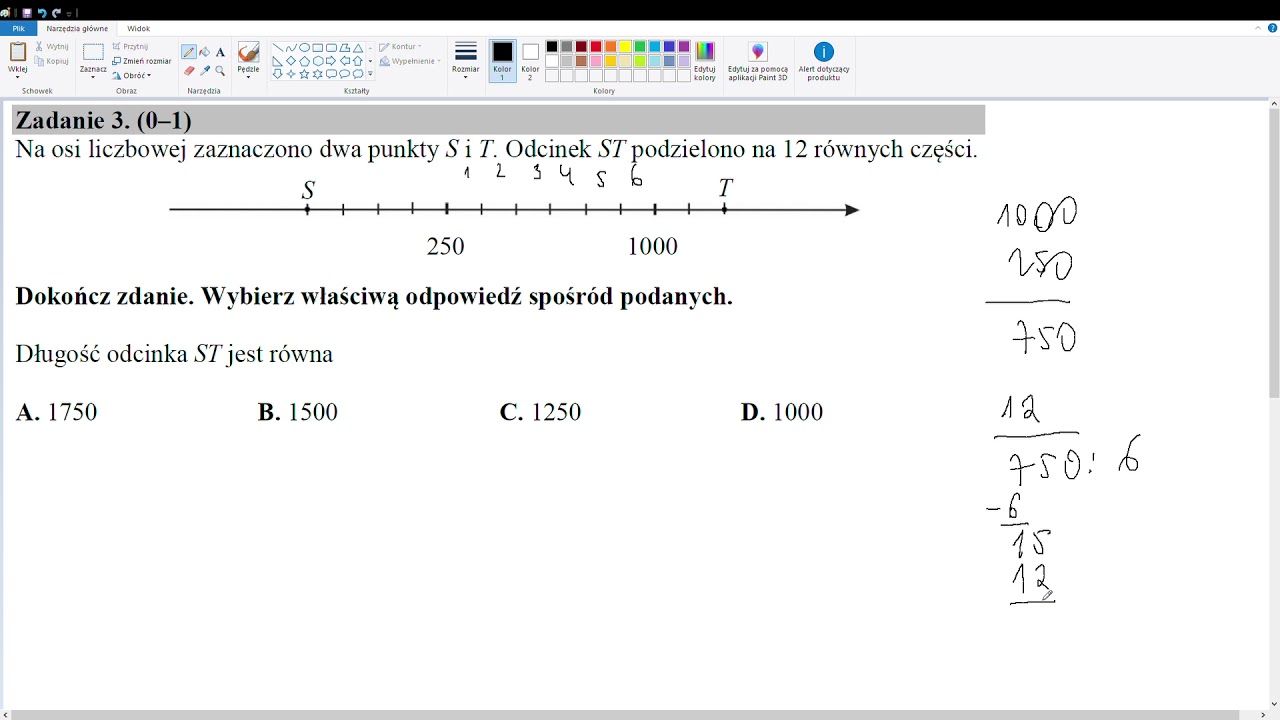Switch to Narzędzia główne tab
The image size is (1280, 720).
point(77,29)
